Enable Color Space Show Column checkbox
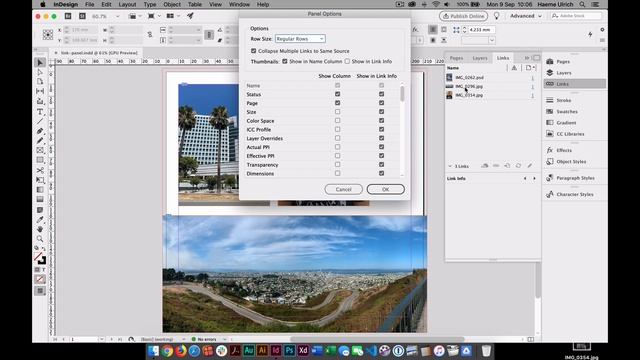This screenshot has height=360, width=640. tap(338, 120)
